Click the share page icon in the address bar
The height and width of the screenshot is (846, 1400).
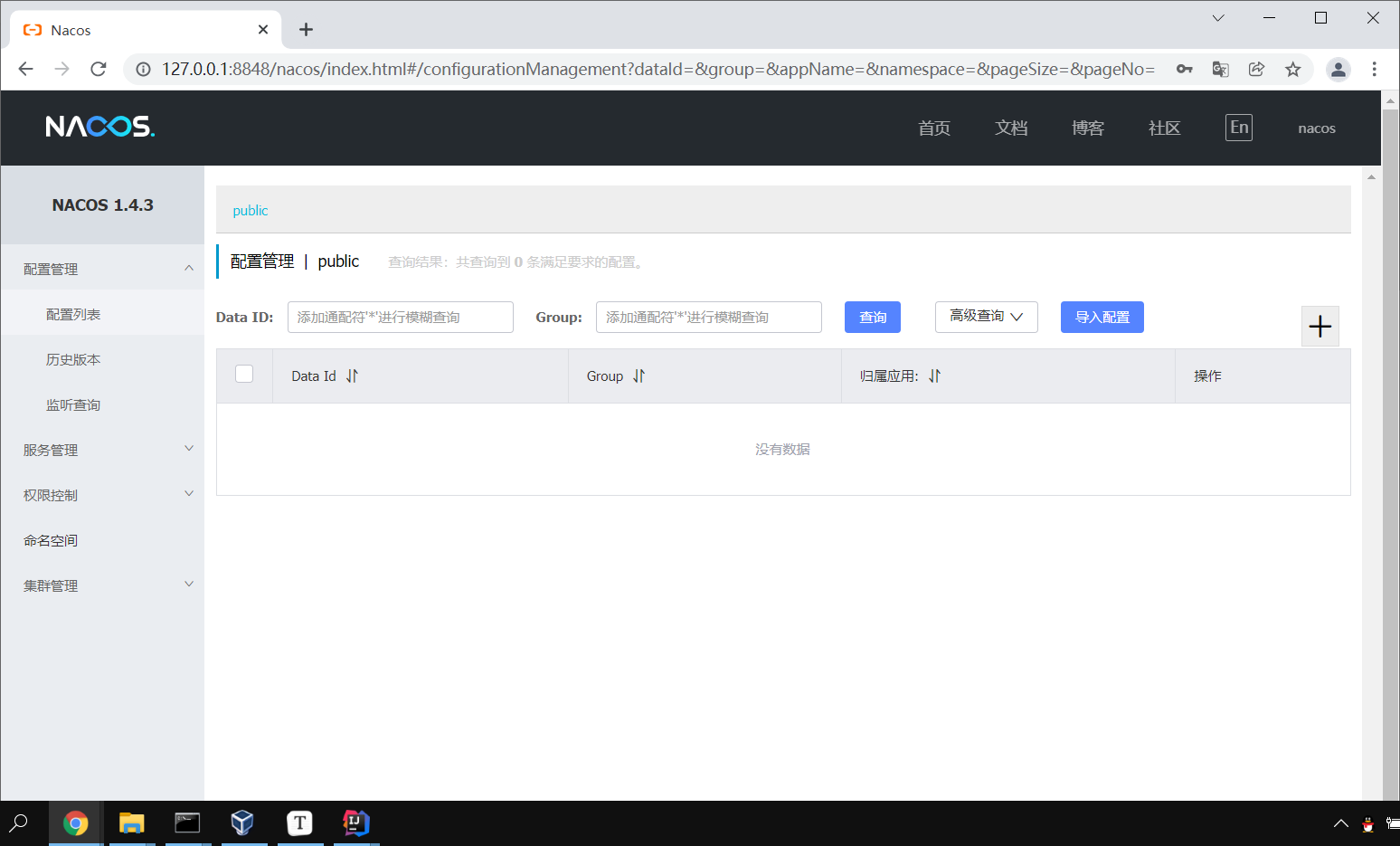tap(1256, 69)
